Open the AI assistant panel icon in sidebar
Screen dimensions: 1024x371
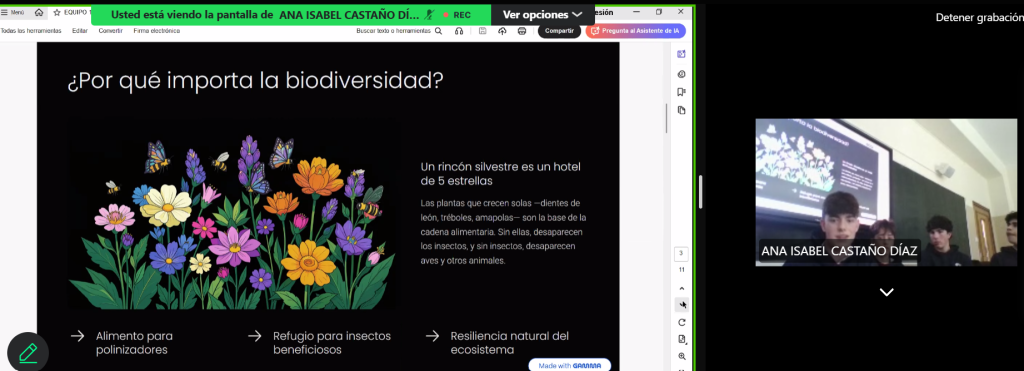point(682,54)
